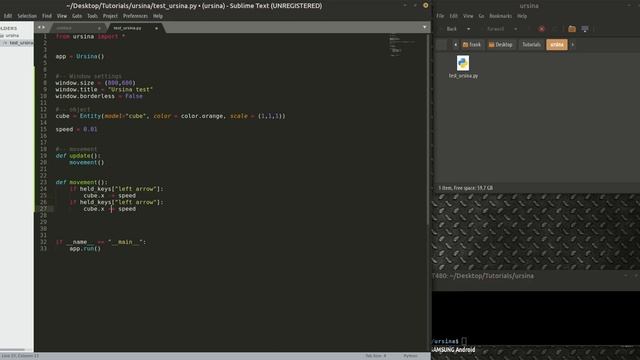Open the Back history dropdown arrow
Viewport: 640px width, 360px height.
(x=468, y=29)
